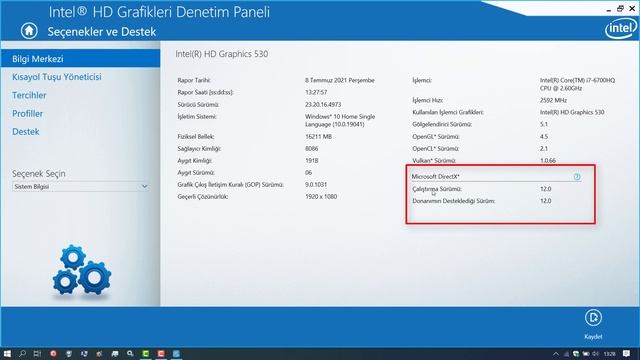Click the OpenGL version 4.5

[544, 136]
